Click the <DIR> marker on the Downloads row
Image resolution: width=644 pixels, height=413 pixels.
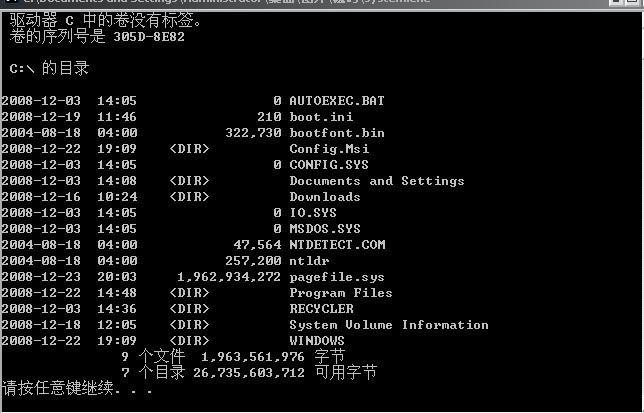(189, 197)
